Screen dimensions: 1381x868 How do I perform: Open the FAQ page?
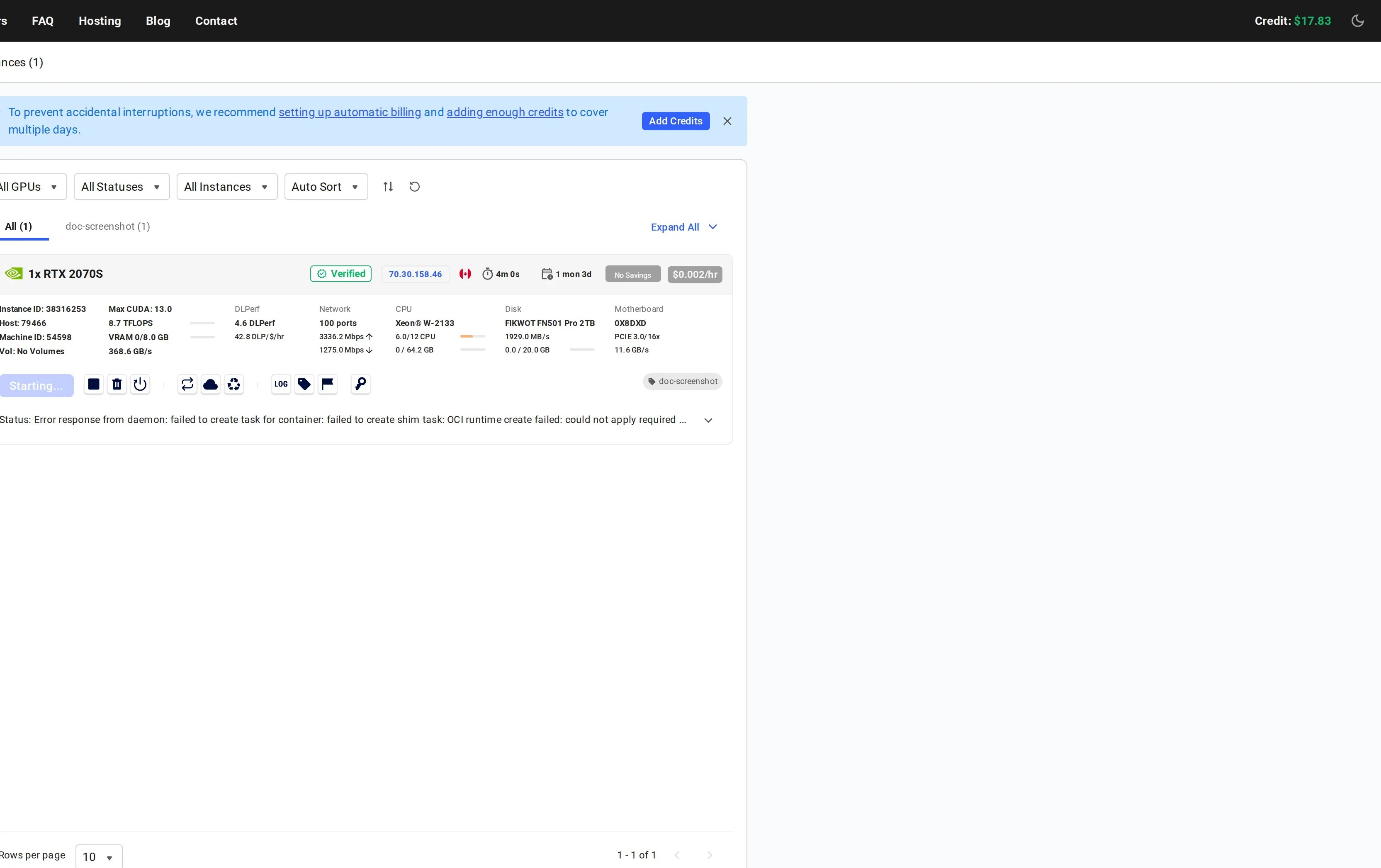tap(43, 21)
